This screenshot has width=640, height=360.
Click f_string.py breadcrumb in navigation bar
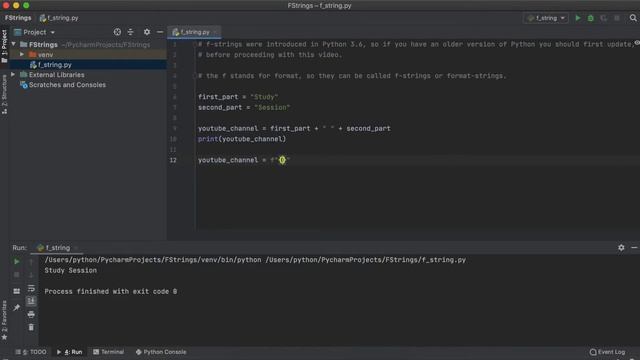coord(59,18)
